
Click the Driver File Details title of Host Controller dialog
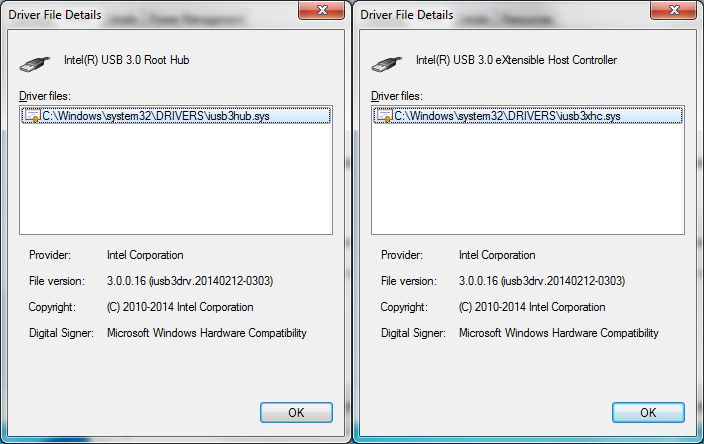407,15
